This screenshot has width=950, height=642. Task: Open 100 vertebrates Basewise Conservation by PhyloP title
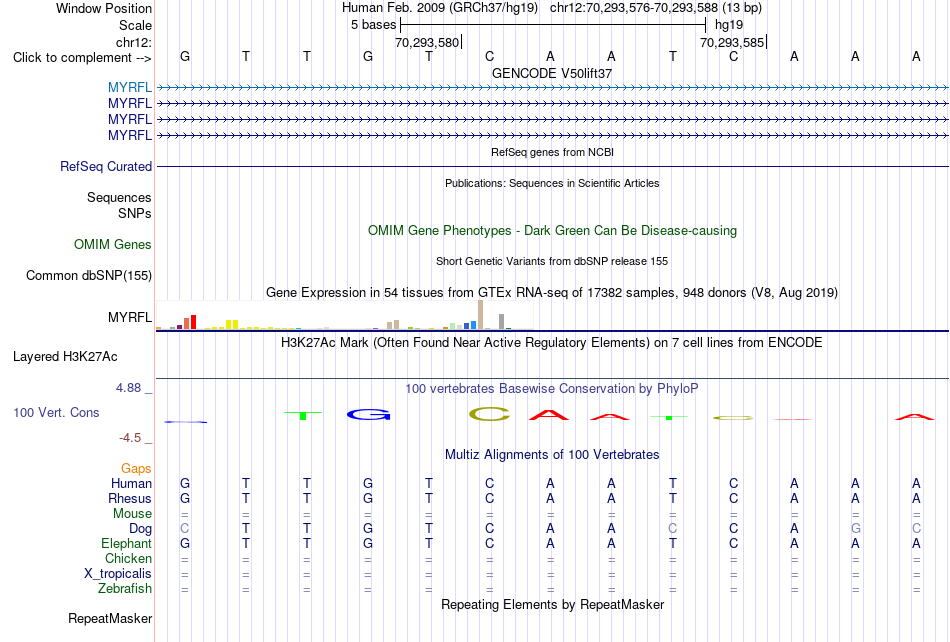tap(552, 388)
